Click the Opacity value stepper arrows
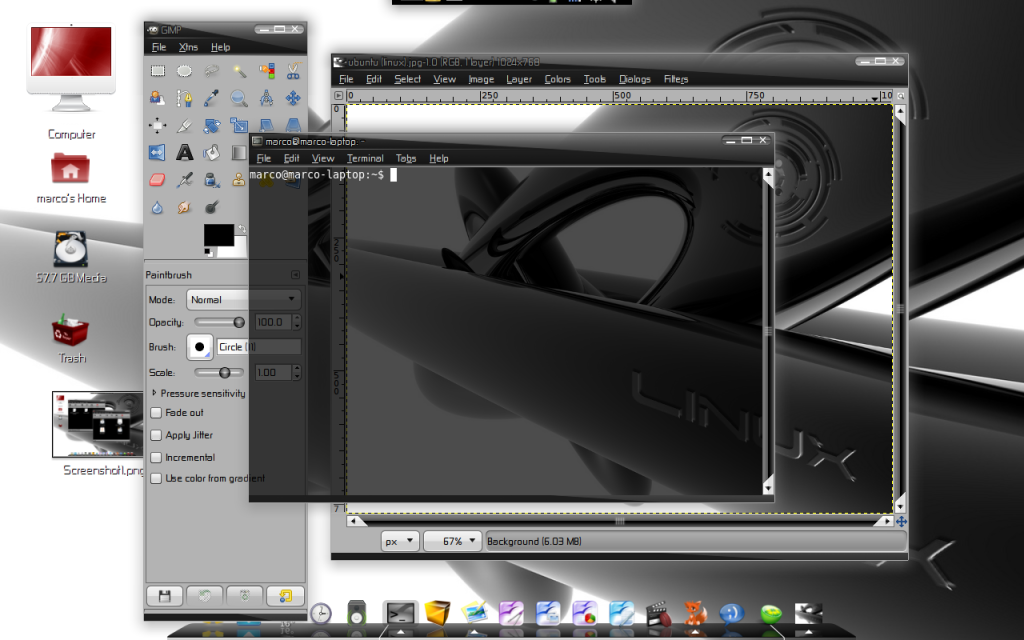Viewport: 1024px width, 640px height. click(x=297, y=322)
